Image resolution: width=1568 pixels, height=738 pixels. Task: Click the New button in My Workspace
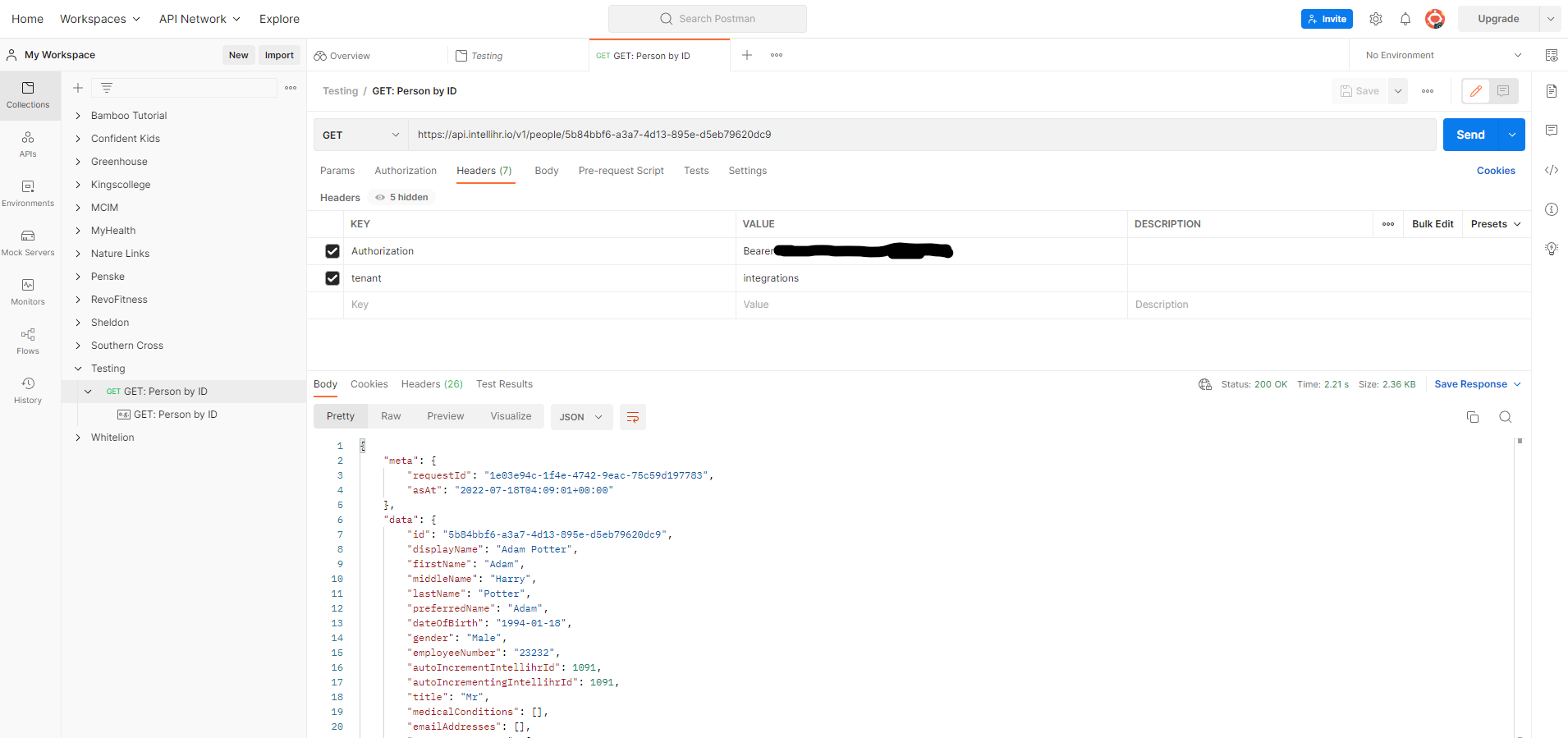pos(238,55)
